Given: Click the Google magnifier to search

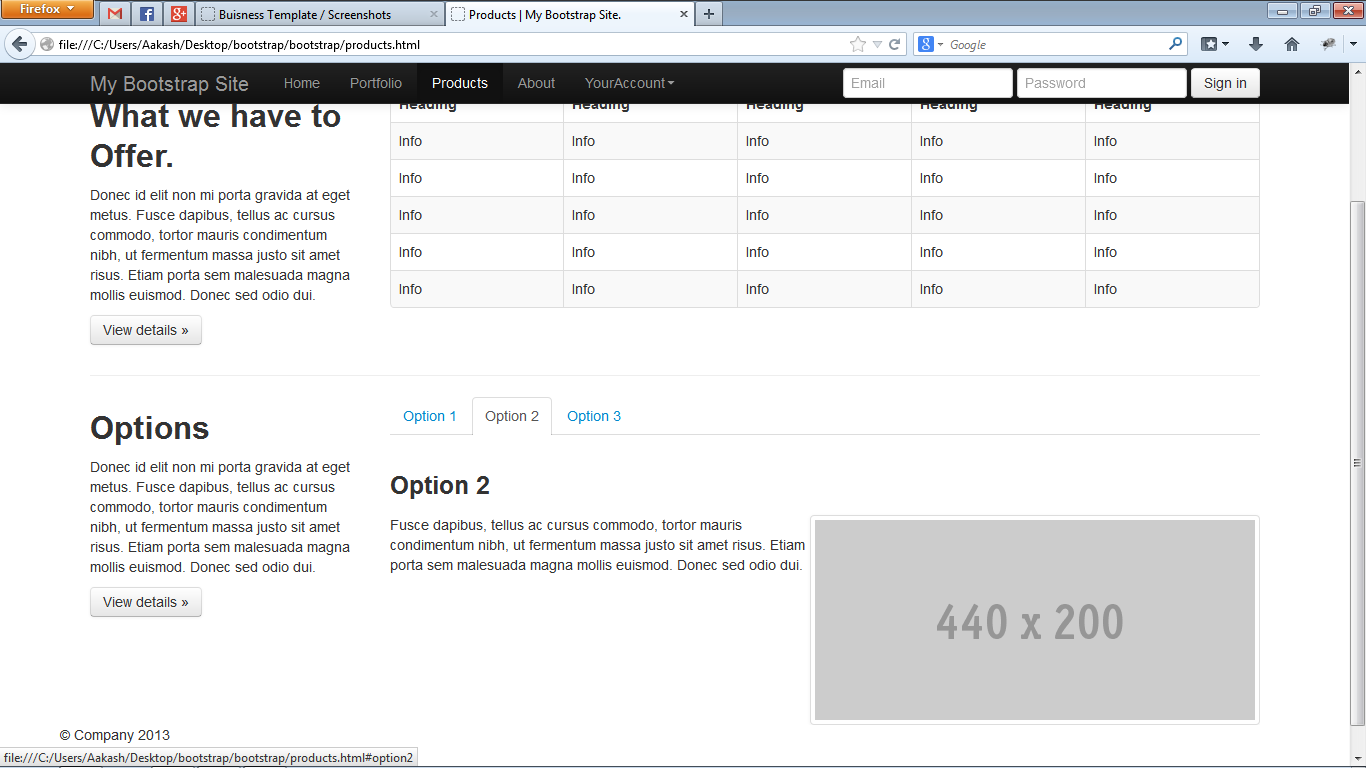Looking at the screenshot, I should (x=1174, y=44).
